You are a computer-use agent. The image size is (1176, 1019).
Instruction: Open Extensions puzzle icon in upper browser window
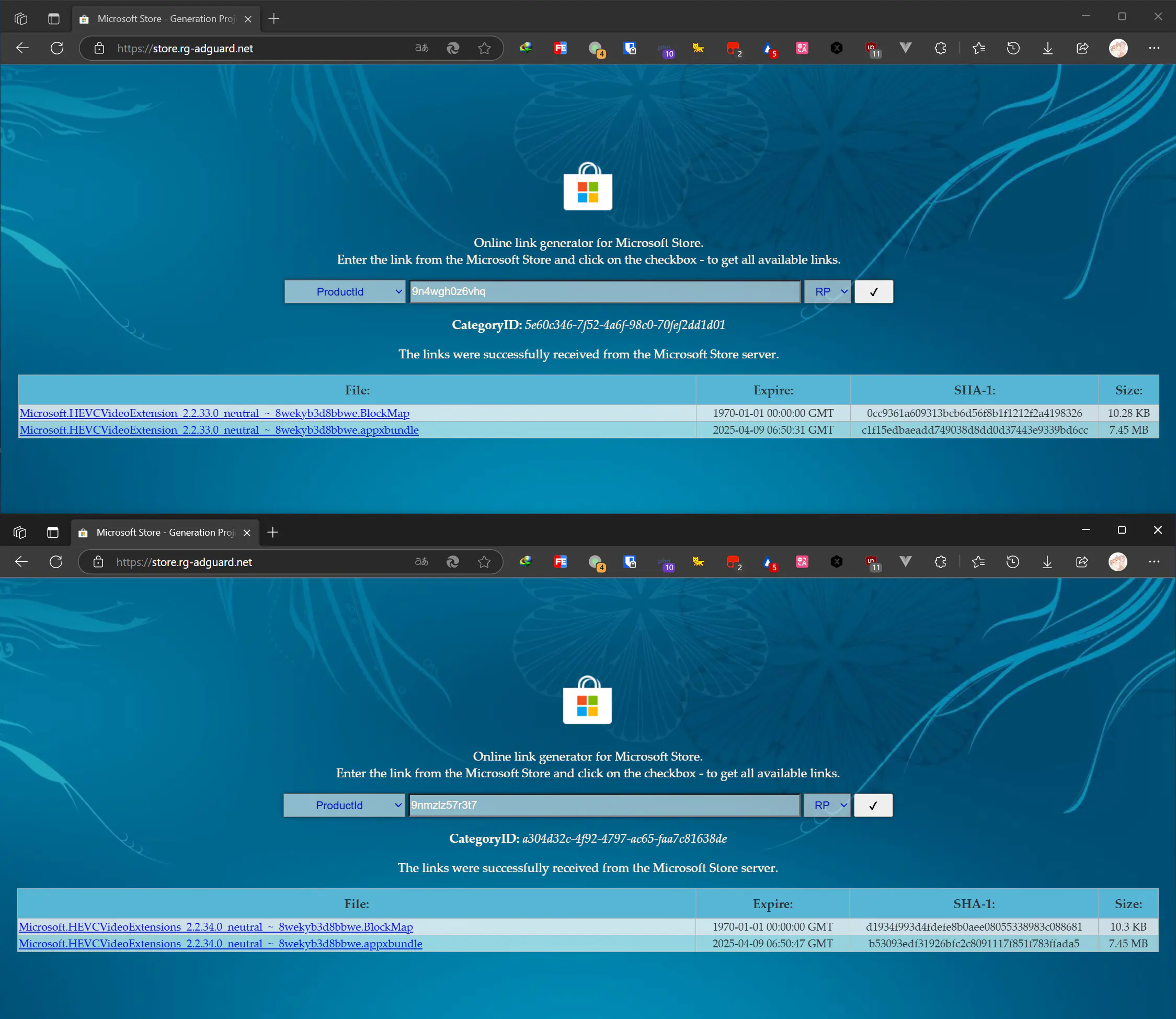point(940,48)
